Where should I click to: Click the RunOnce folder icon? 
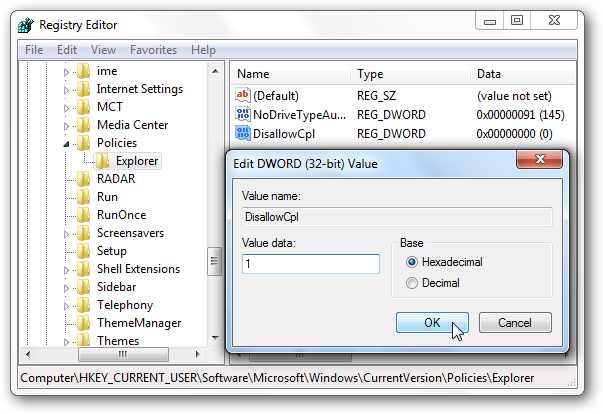[83, 215]
